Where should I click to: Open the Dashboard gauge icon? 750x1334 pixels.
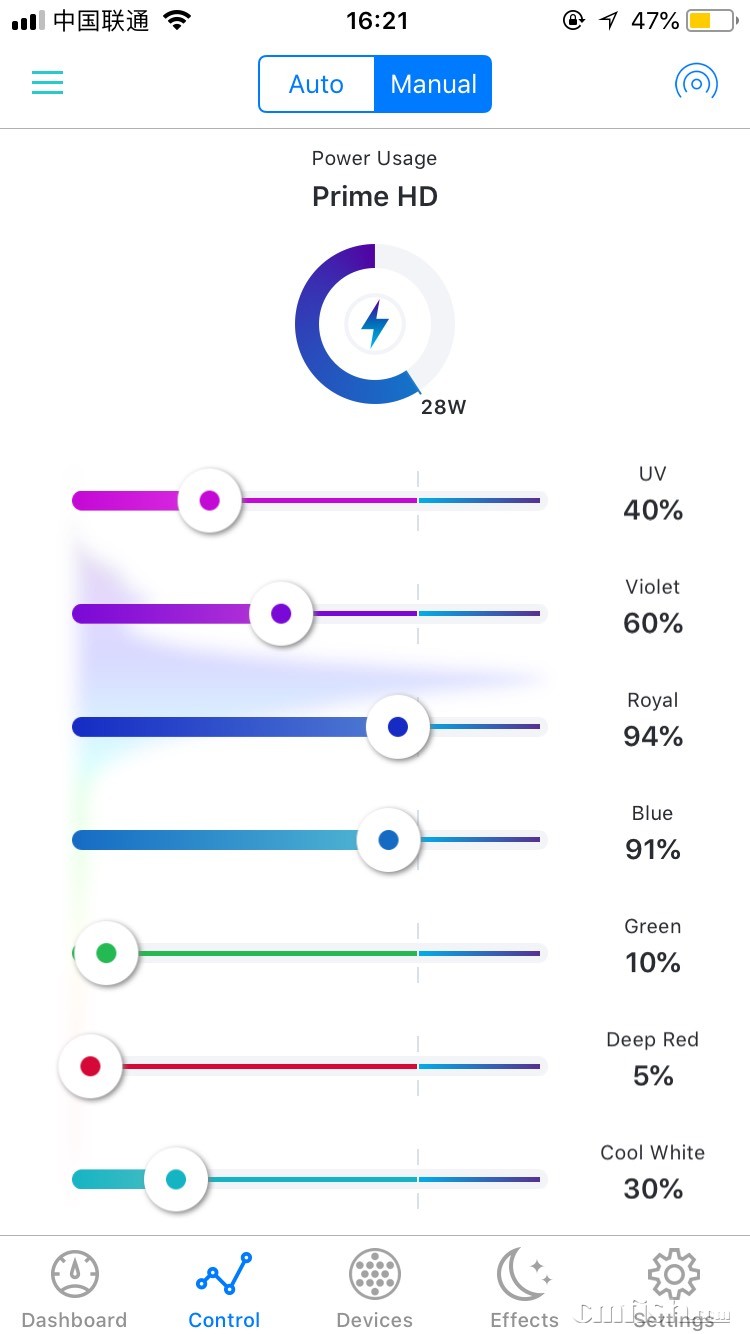[x=75, y=1274]
